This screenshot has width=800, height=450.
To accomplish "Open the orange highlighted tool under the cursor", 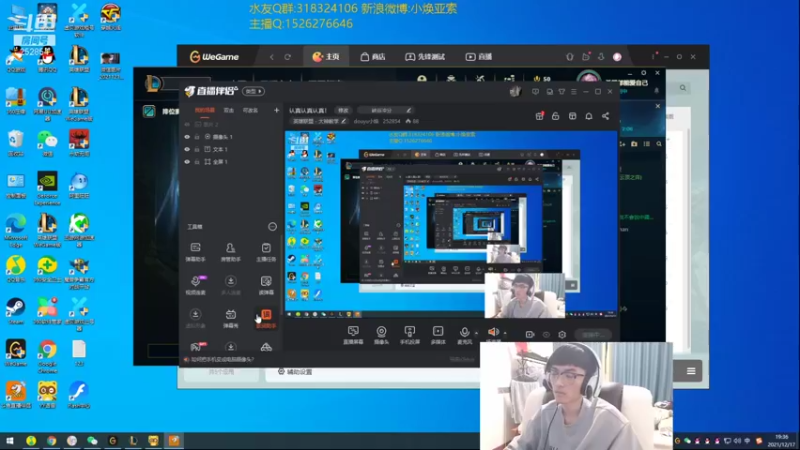I will click(x=266, y=318).
